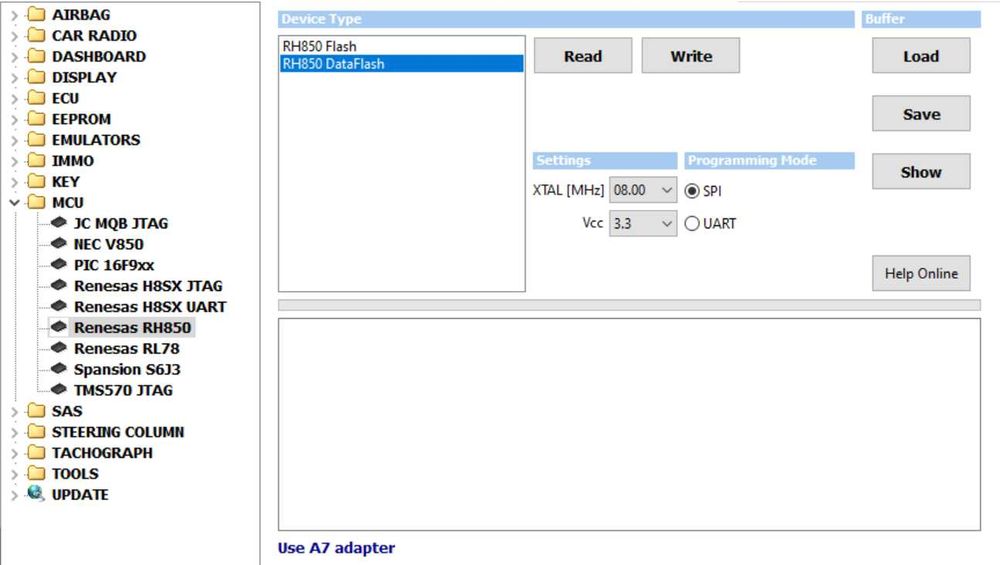
Task: Expand the EEPROM tree node
Action: [15, 119]
